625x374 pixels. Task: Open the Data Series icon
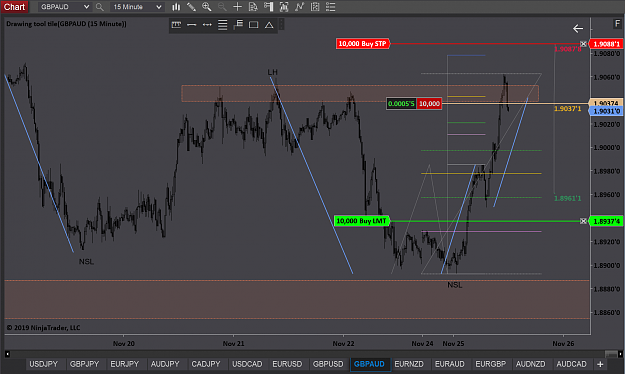(284, 7)
